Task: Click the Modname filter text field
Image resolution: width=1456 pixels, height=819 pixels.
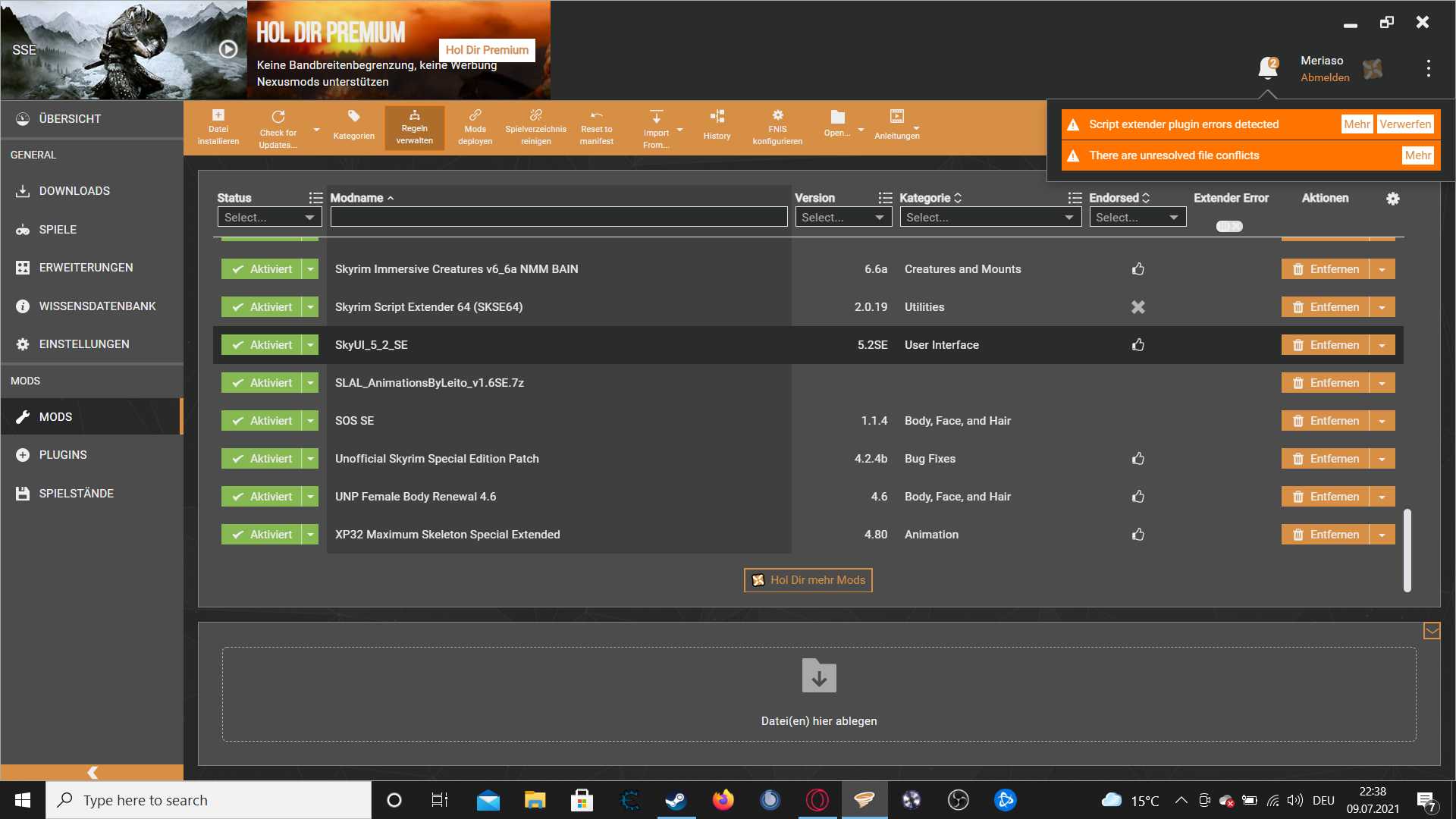Action: coord(559,218)
